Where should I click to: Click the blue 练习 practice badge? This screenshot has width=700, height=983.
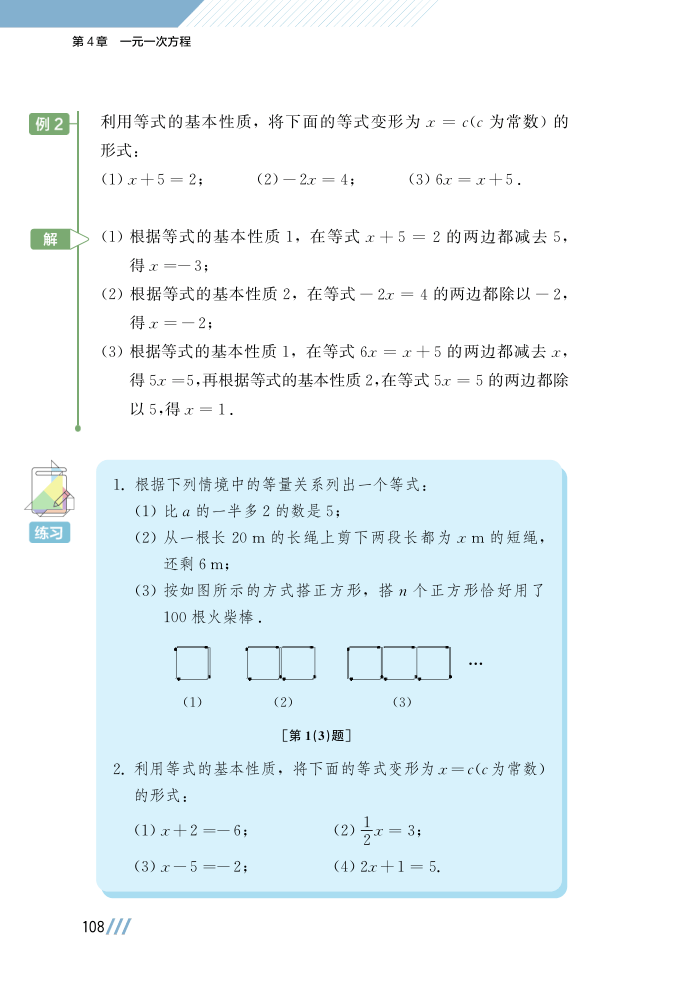49,533
